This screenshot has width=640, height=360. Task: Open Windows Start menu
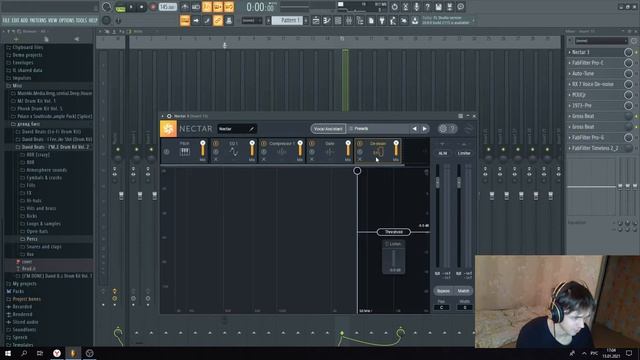click(x=8, y=353)
